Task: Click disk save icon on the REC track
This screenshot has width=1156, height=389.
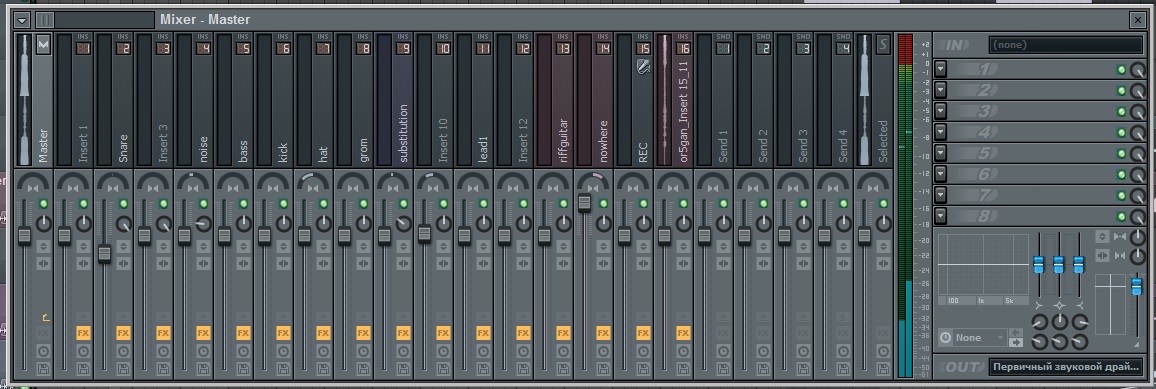Action: click(x=643, y=368)
